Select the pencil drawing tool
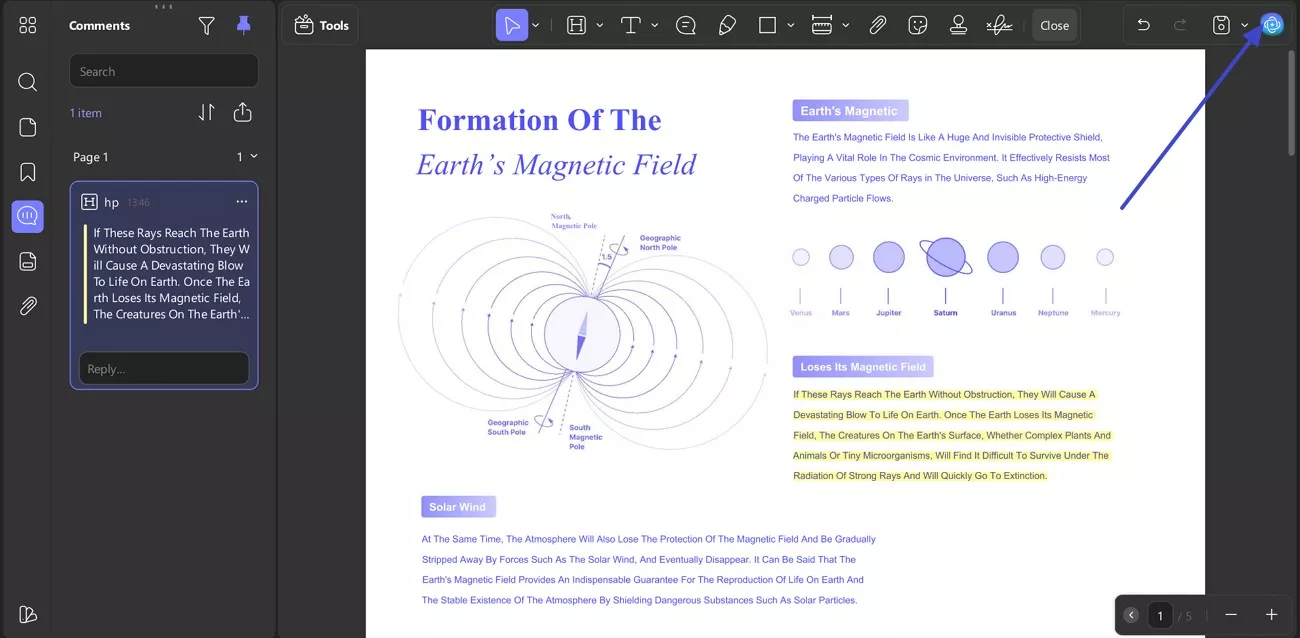Viewport: 1300px width, 638px height. point(727,26)
